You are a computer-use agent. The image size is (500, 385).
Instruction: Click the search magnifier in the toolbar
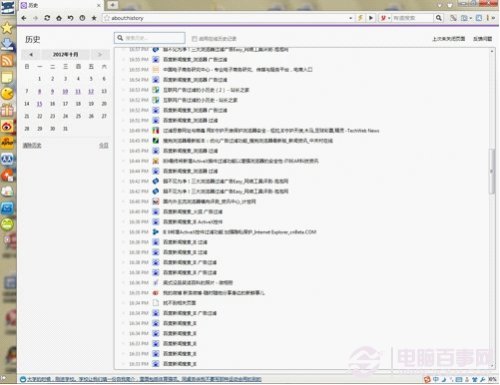439,18
